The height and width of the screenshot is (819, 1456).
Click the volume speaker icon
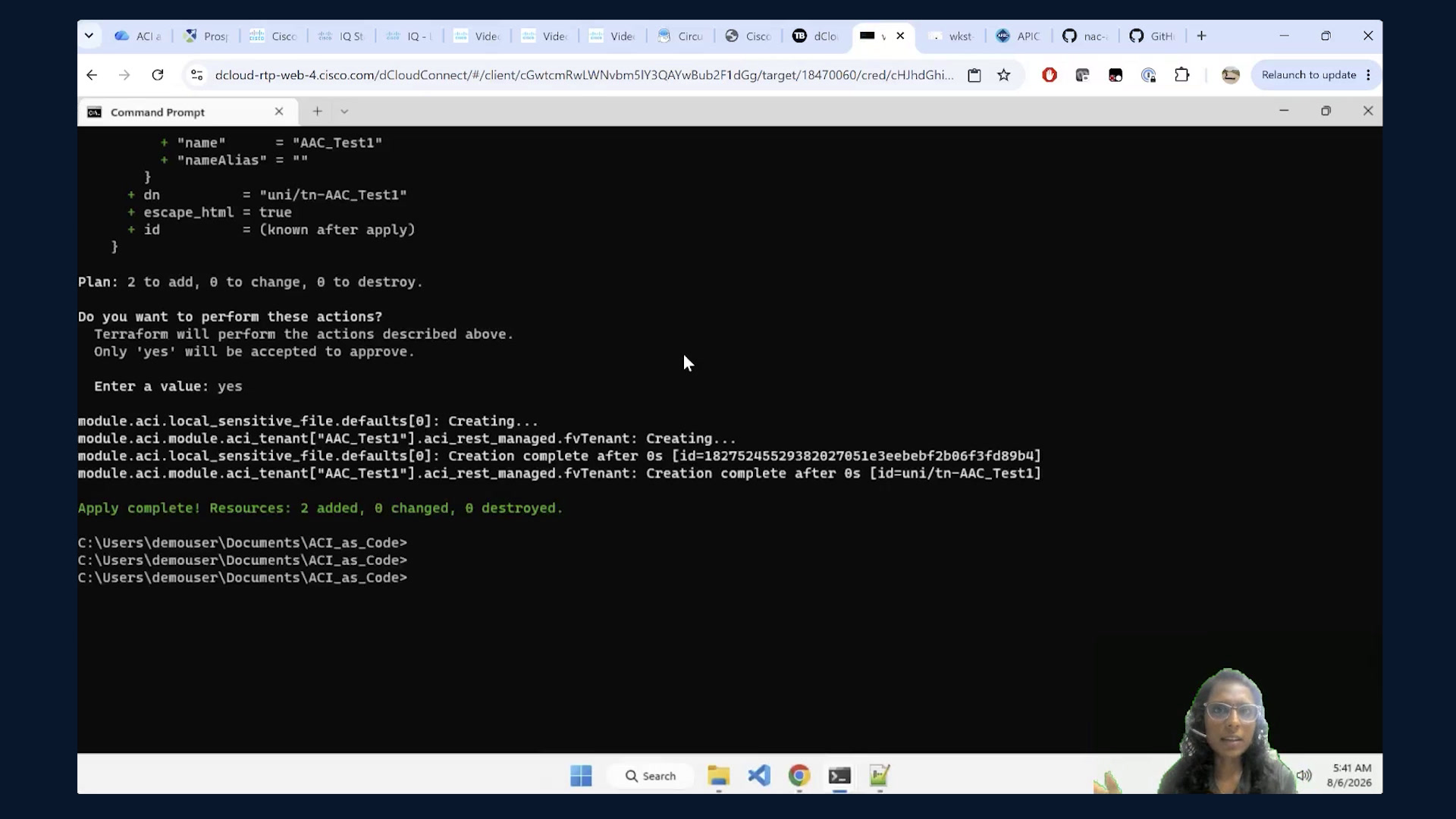click(1304, 775)
